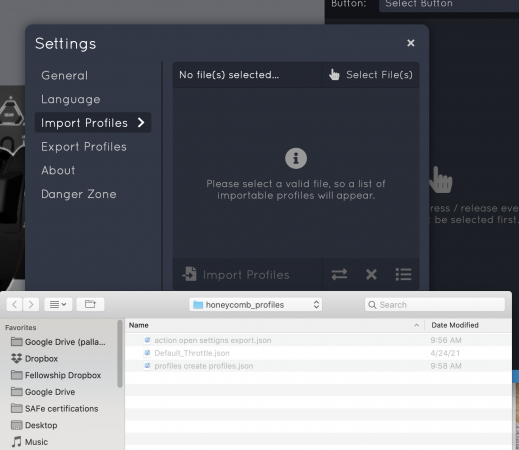
Task: Go forward with the file dialog right arrow
Action: click(x=31, y=304)
